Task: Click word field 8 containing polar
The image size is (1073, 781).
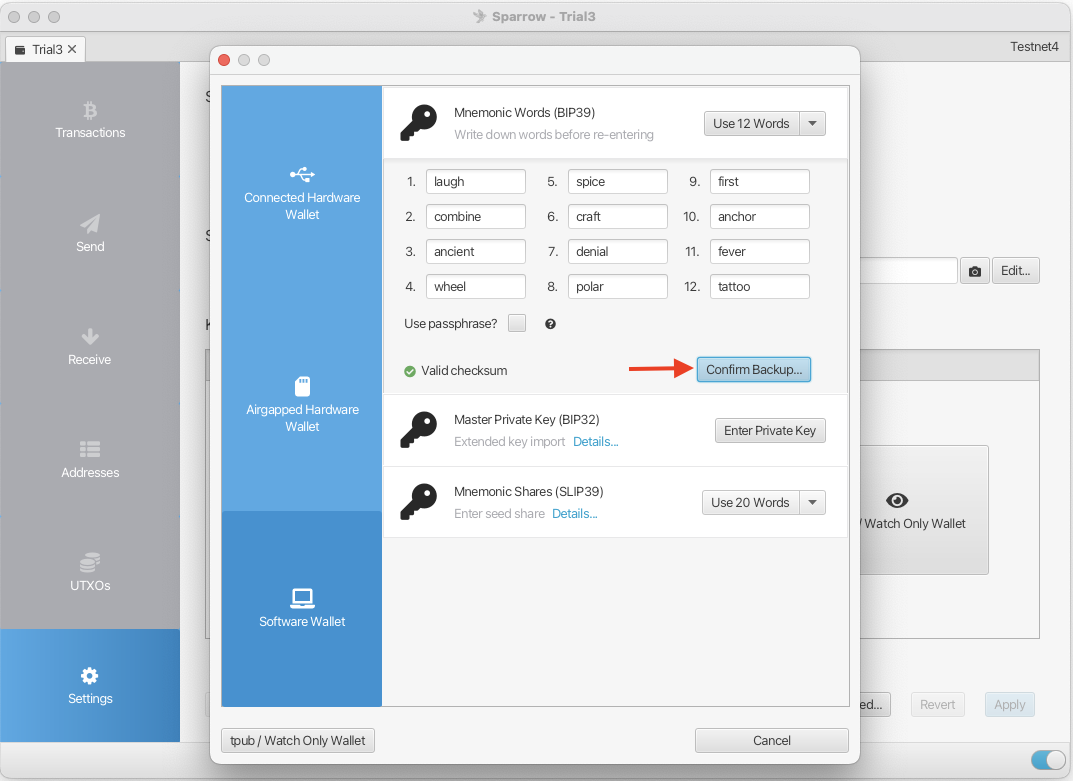Action: pyautogui.click(x=618, y=286)
